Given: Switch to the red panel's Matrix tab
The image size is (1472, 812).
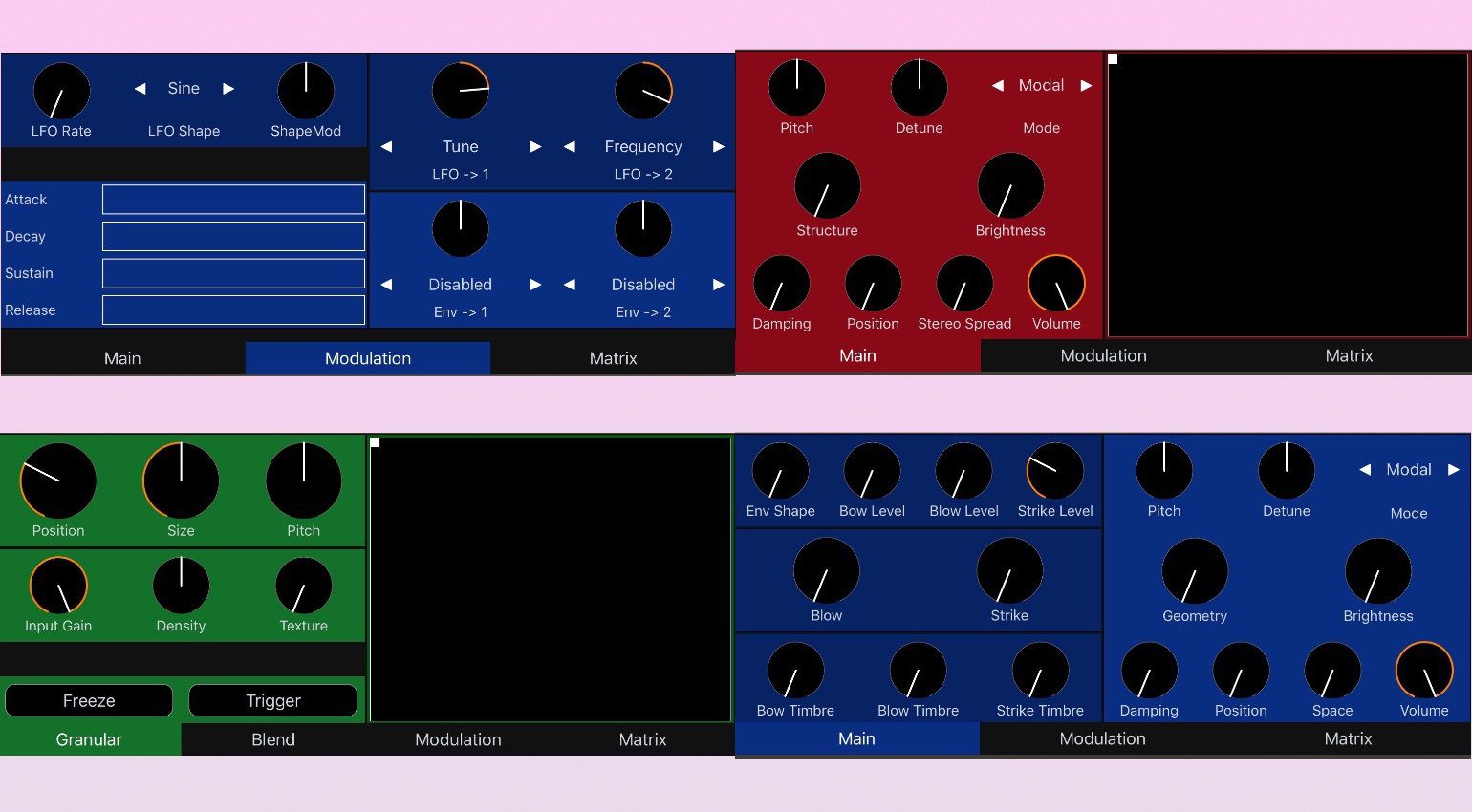Looking at the screenshot, I should pos(1349,355).
